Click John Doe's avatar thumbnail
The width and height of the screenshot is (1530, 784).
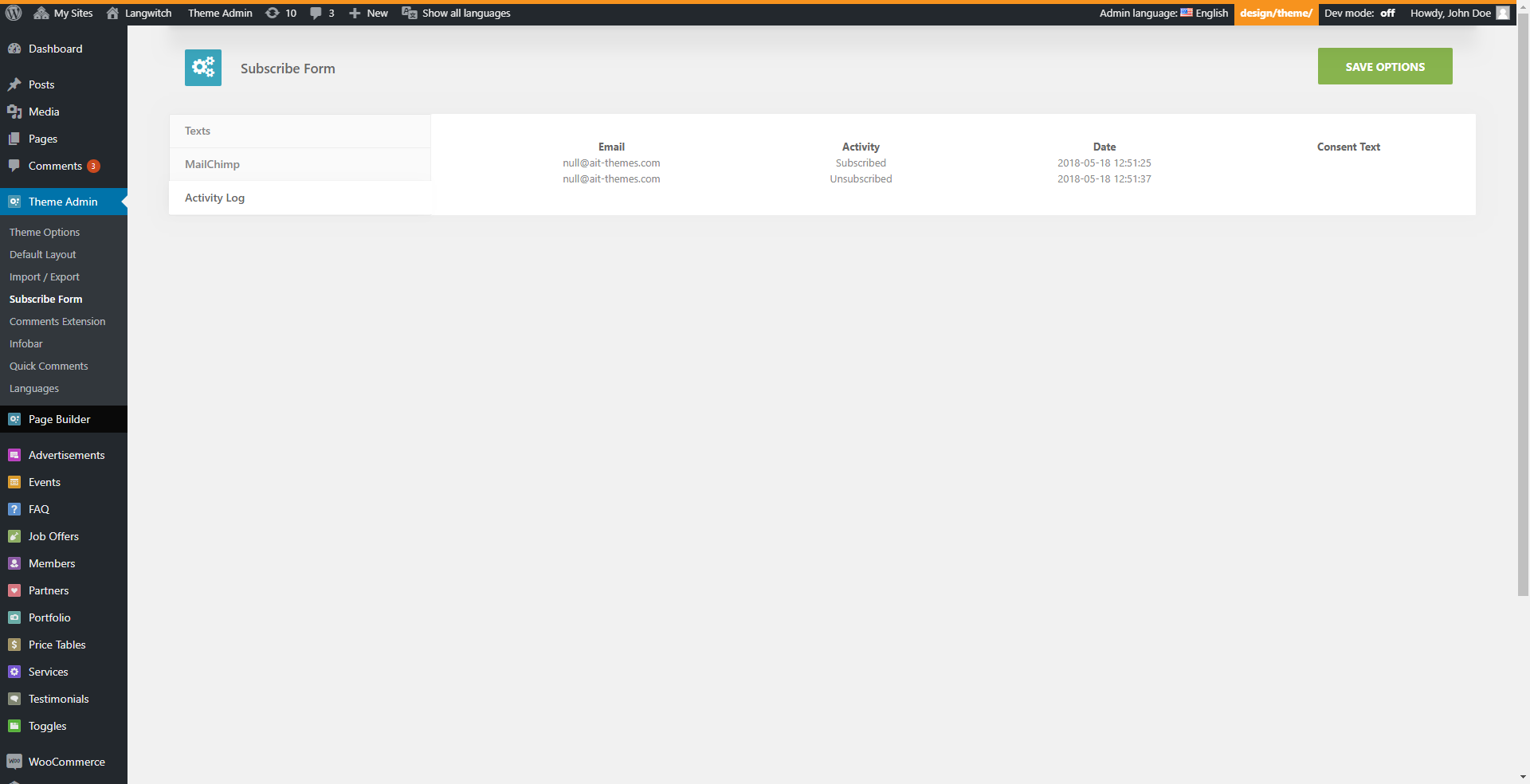coord(1503,13)
